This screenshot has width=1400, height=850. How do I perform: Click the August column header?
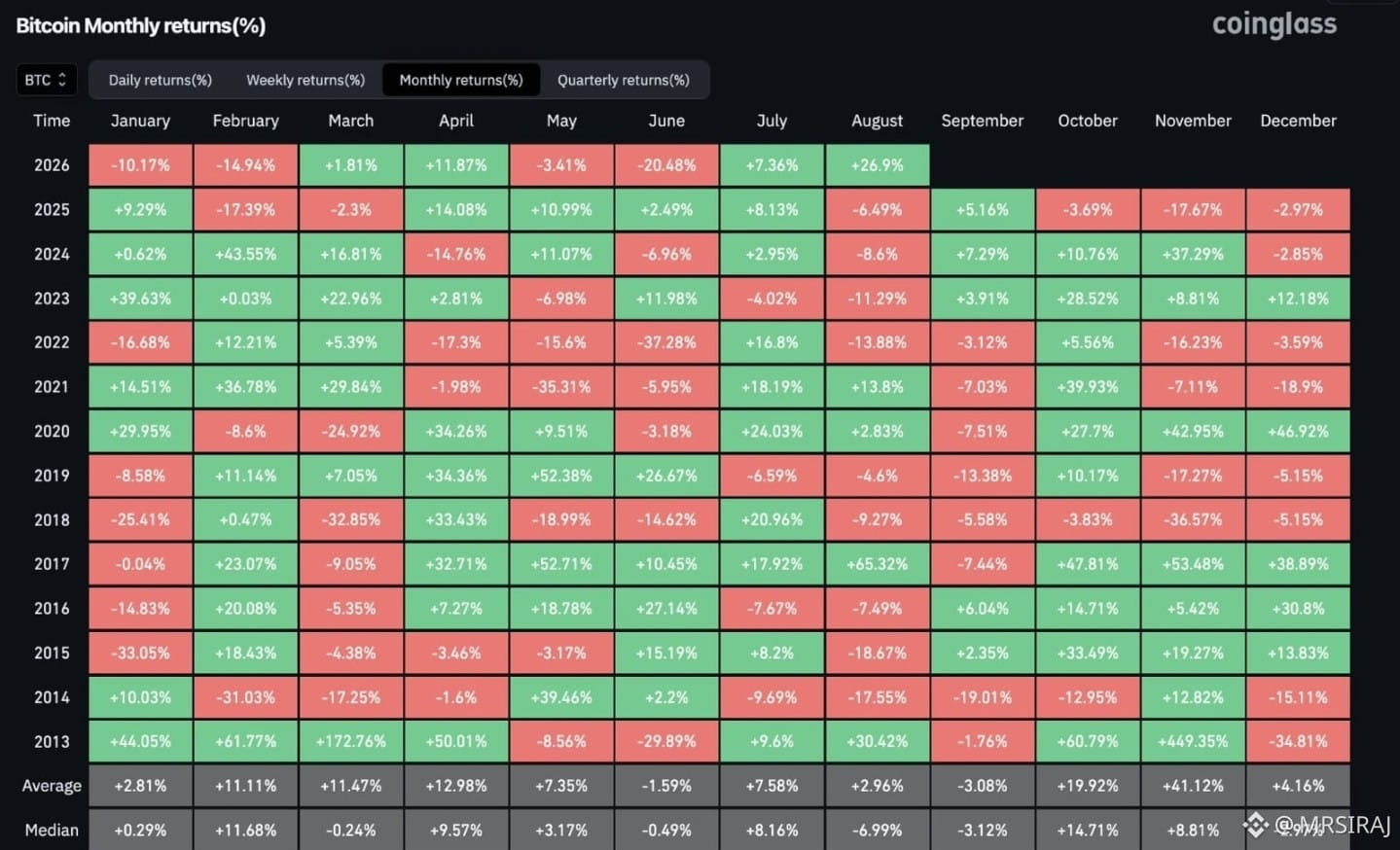pos(877,121)
